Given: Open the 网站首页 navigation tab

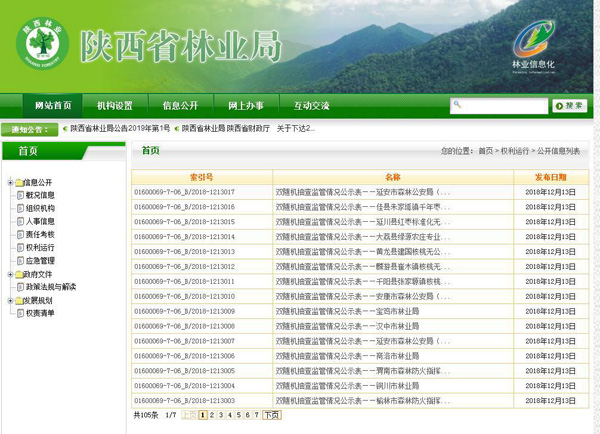Looking at the screenshot, I should point(53,106).
